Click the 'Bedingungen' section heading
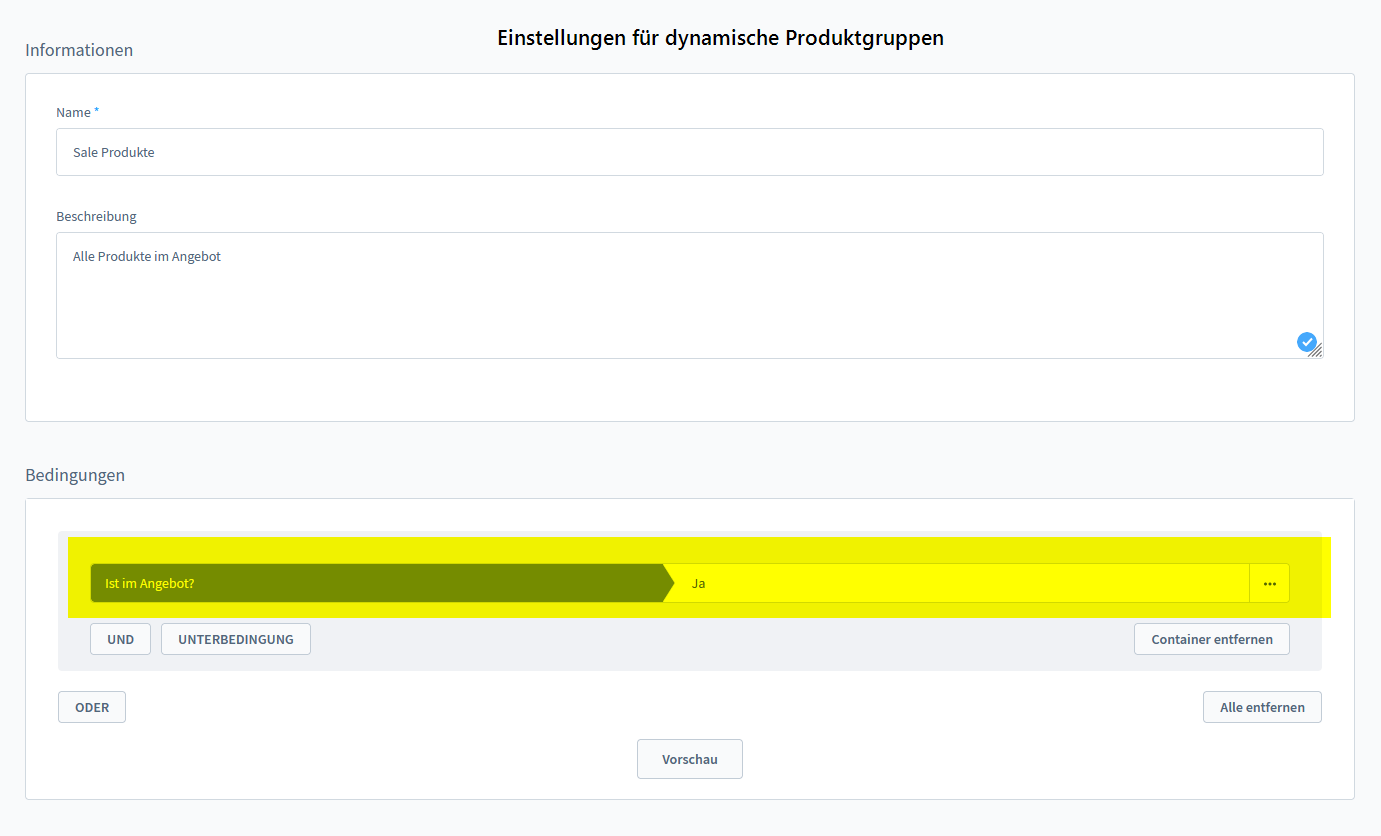1381x836 pixels. [x=75, y=475]
